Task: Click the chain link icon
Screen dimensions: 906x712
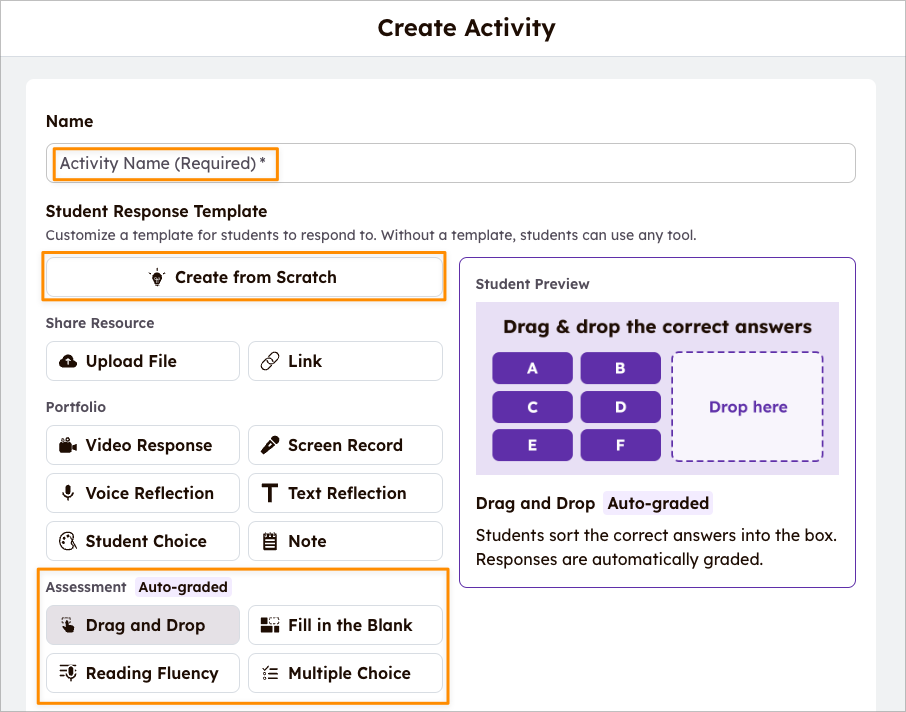Action: pyautogui.click(x=270, y=361)
